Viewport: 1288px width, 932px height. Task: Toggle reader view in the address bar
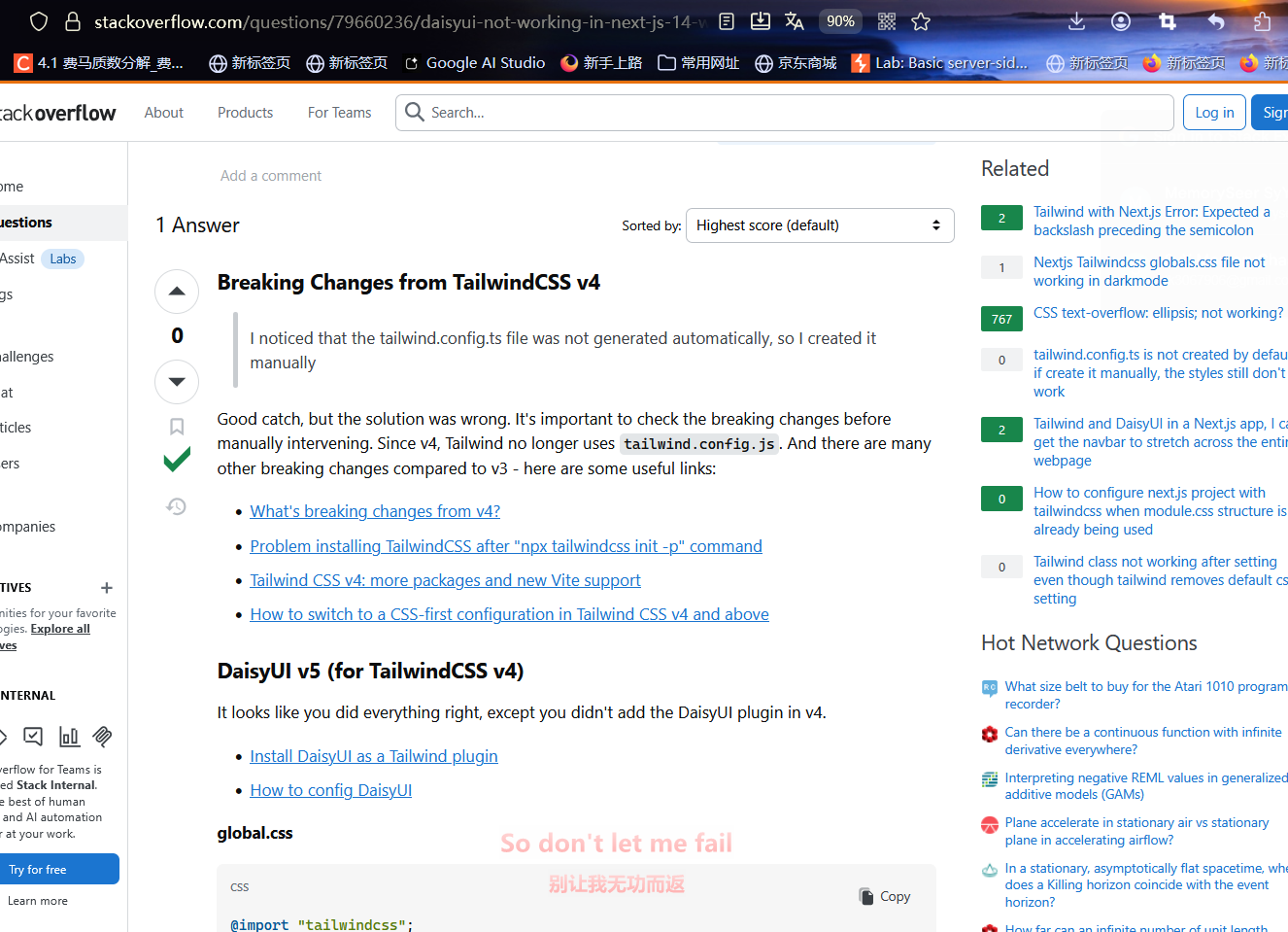727,21
